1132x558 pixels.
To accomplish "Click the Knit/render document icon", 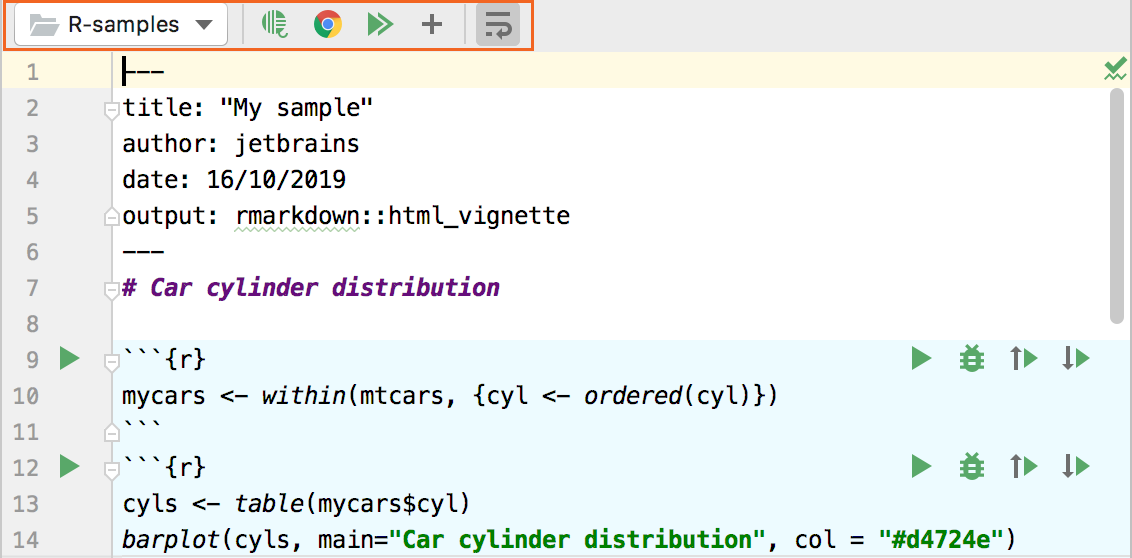I will click(274, 25).
